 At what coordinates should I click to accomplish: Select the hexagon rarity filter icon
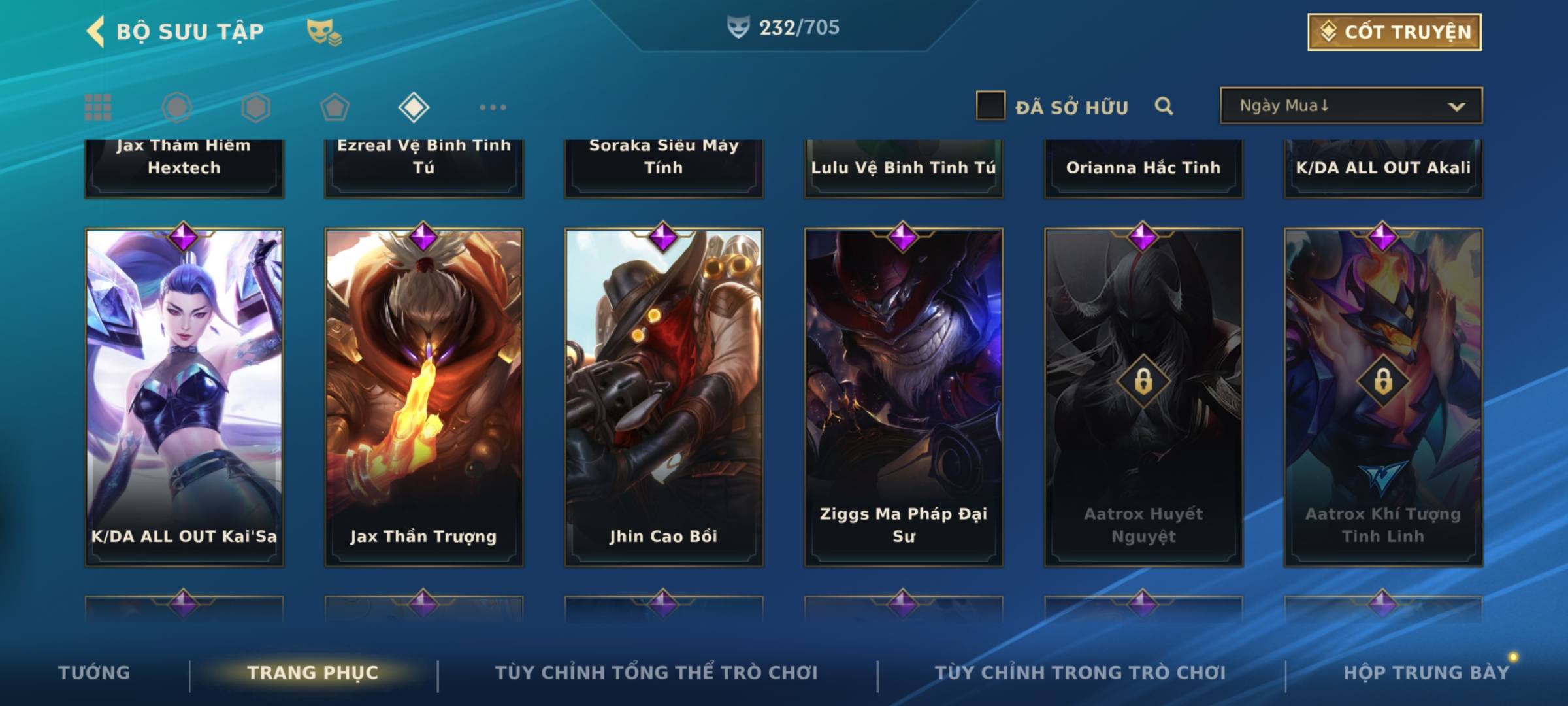(255, 107)
